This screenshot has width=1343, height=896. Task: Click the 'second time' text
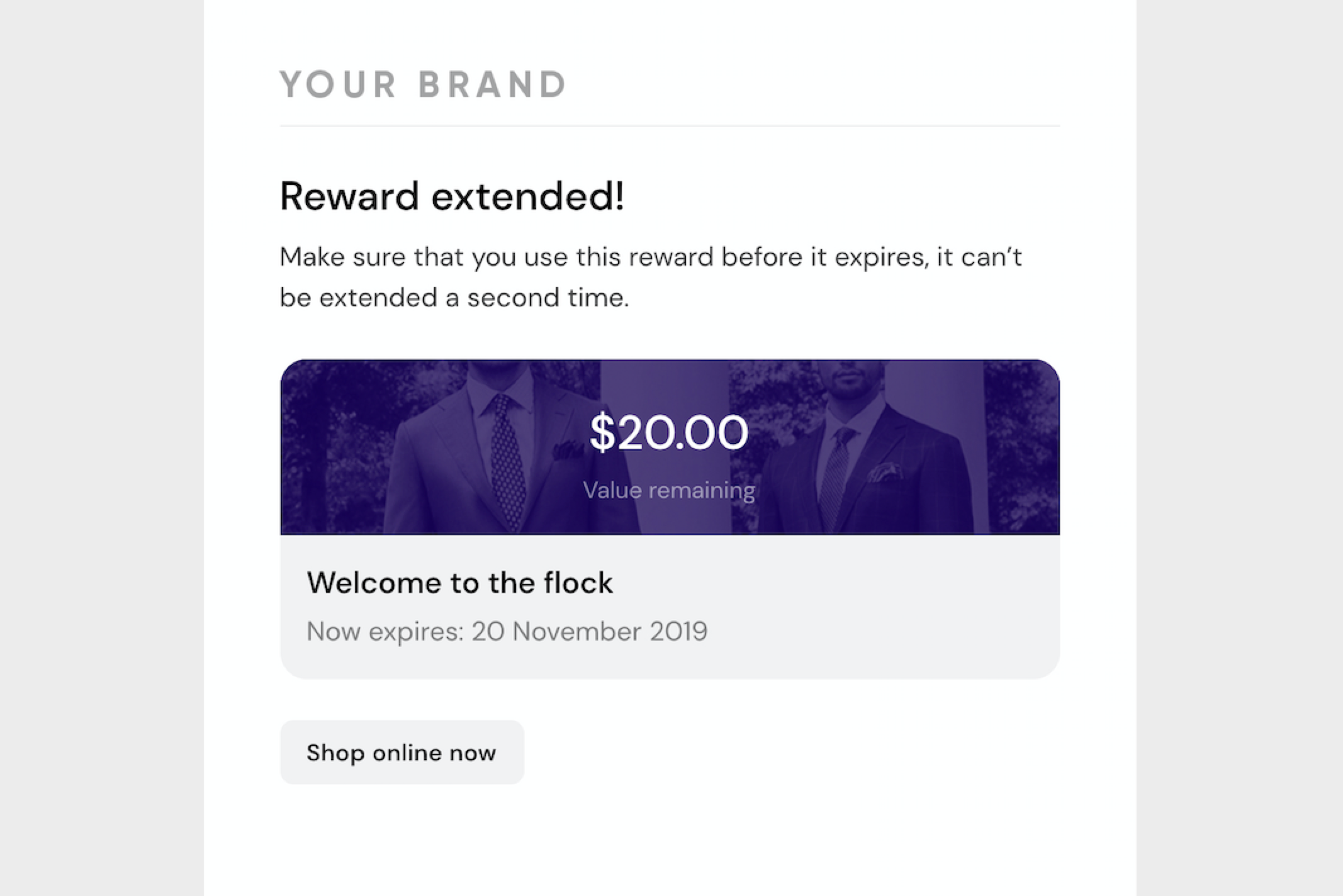point(548,298)
